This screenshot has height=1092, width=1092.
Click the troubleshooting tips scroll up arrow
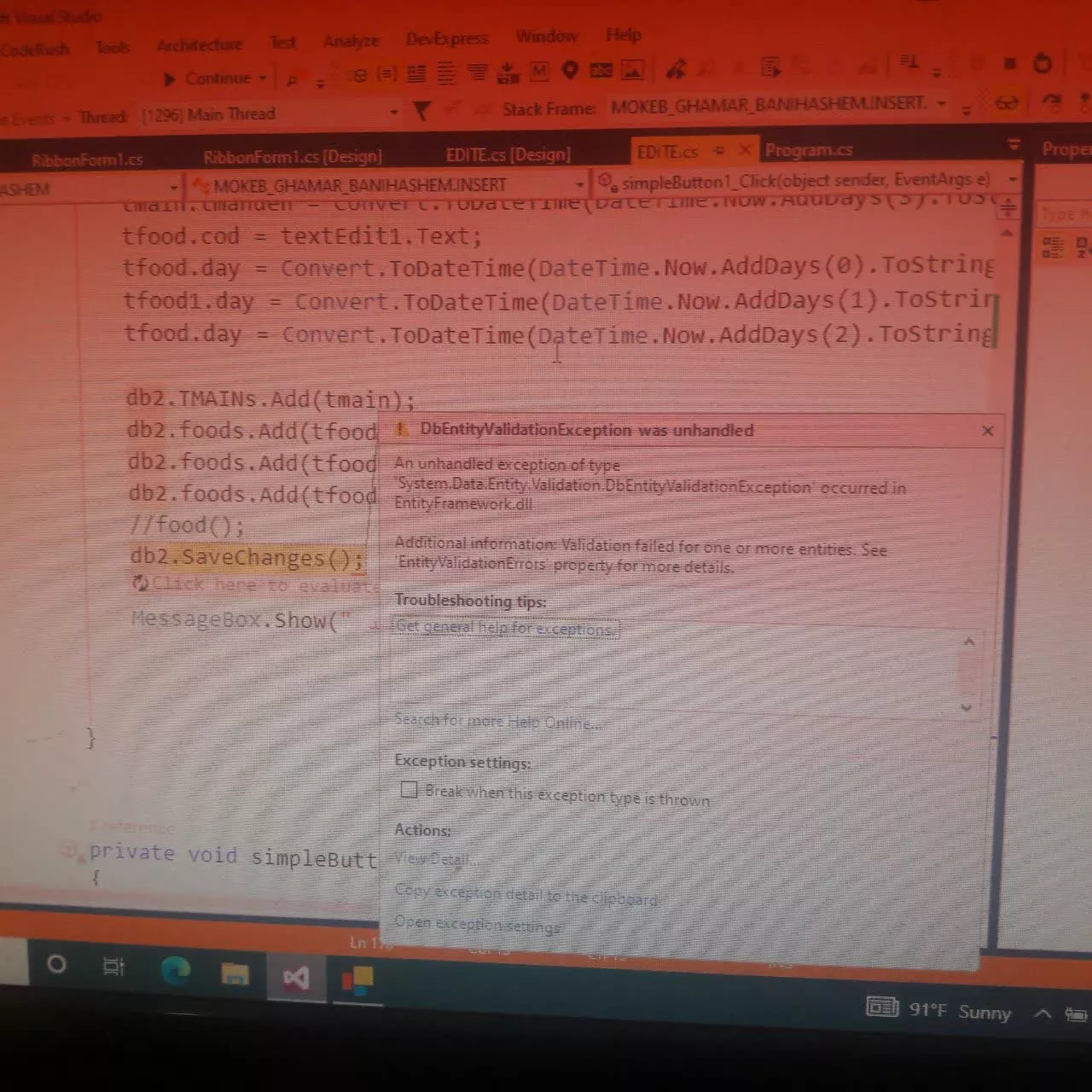968,642
